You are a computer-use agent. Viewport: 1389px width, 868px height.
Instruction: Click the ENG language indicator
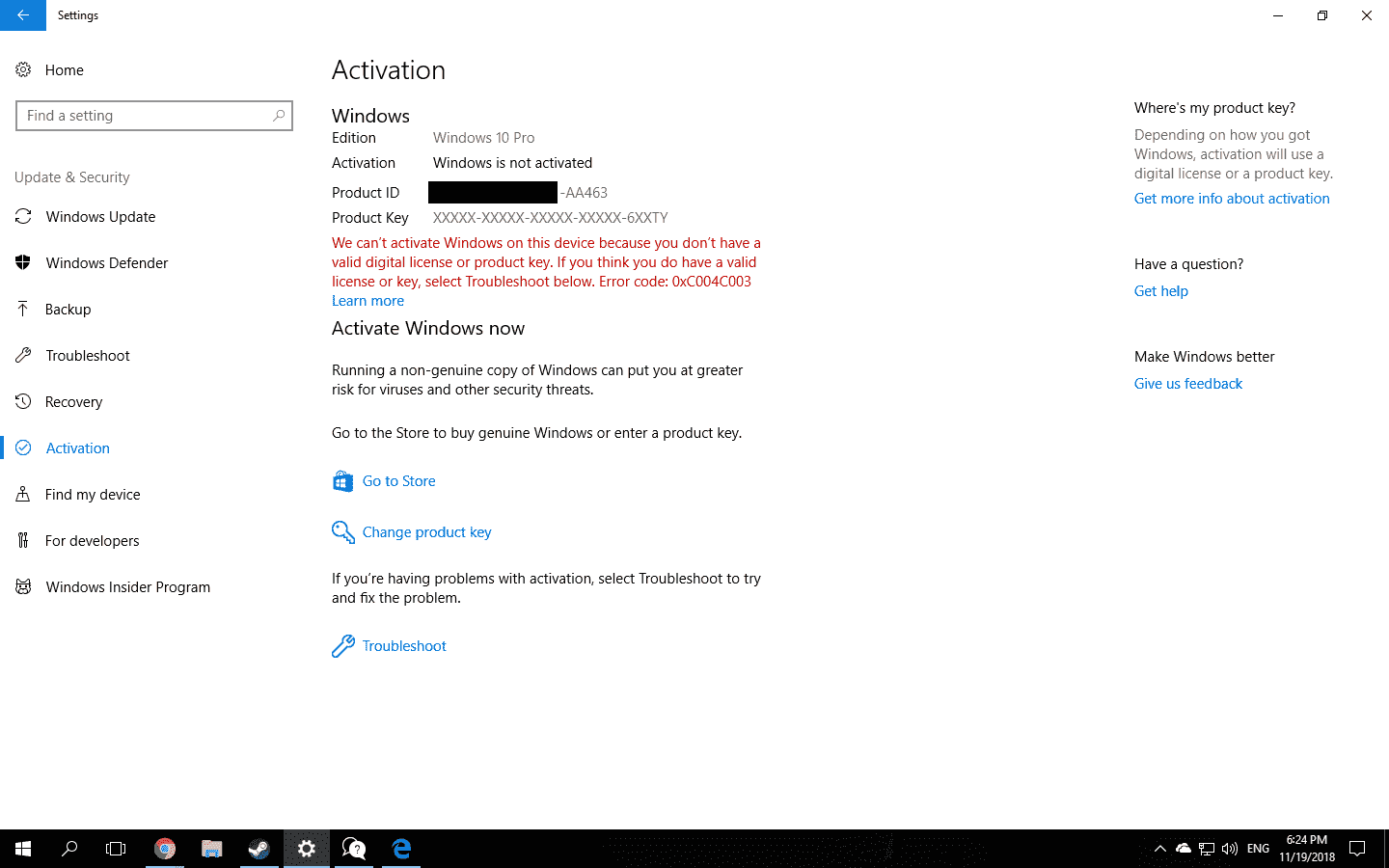1258,849
